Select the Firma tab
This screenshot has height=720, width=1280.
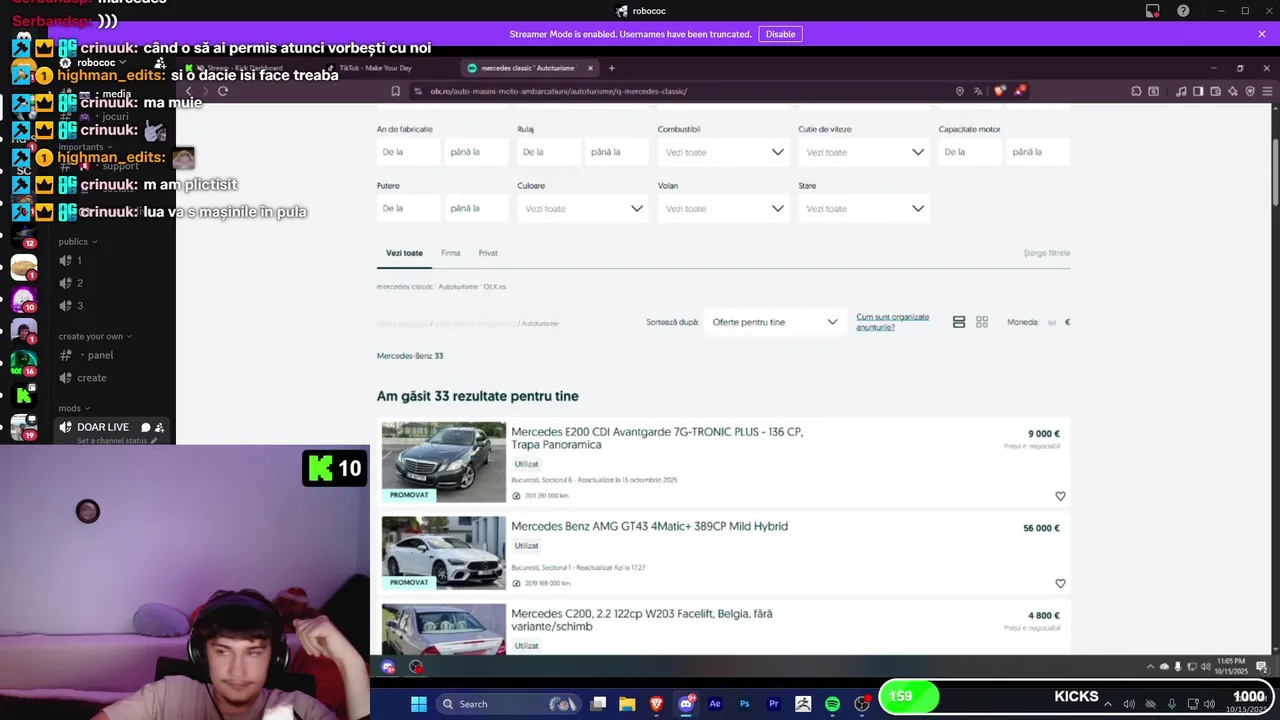click(x=450, y=253)
